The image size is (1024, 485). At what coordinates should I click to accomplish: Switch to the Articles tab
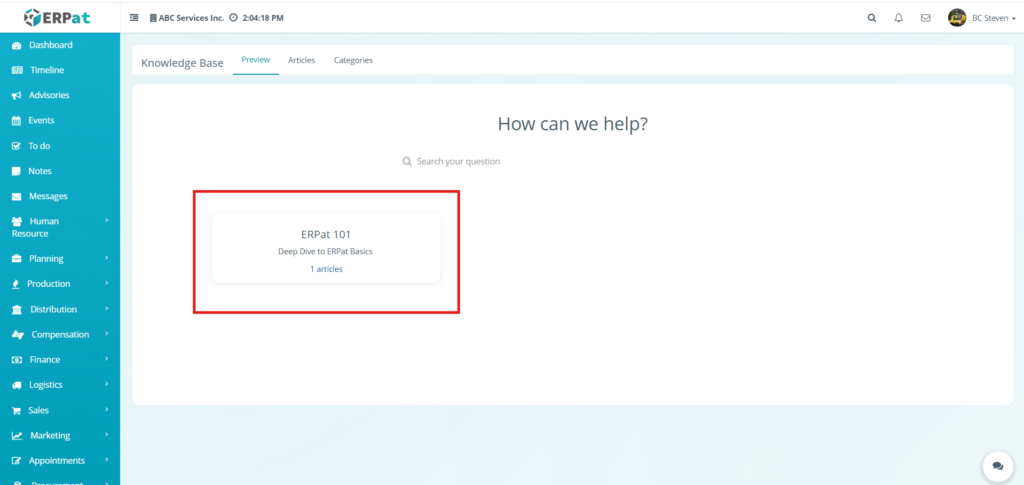click(301, 60)
